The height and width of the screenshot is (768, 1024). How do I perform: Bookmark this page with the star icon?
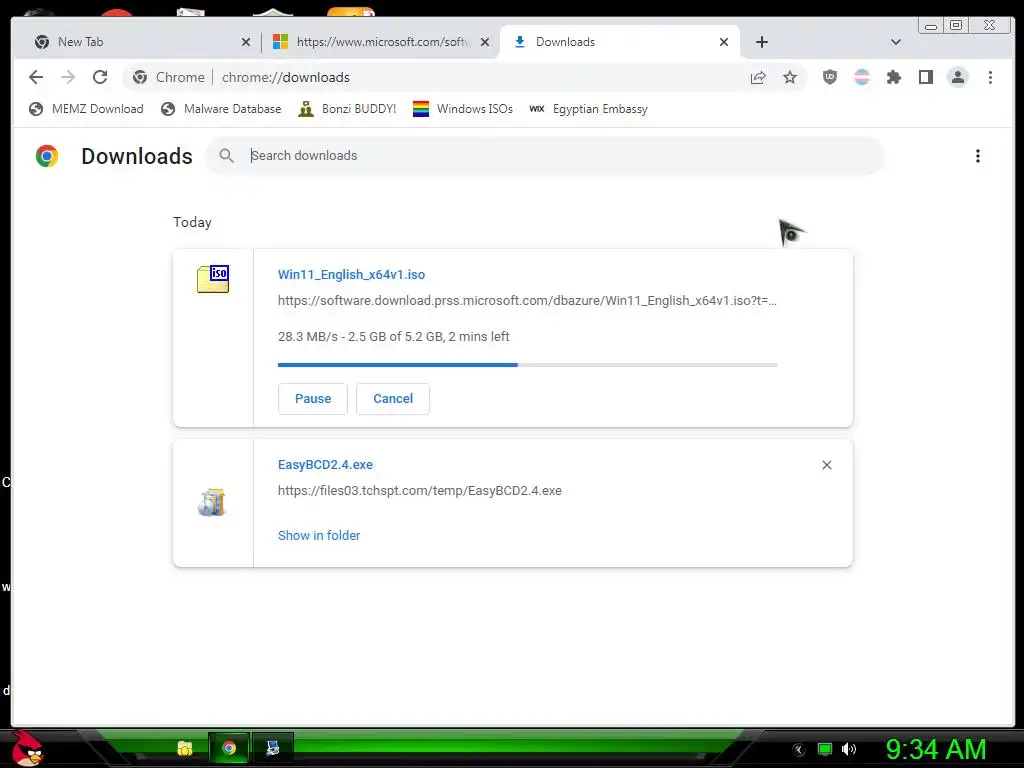[790, 78]
